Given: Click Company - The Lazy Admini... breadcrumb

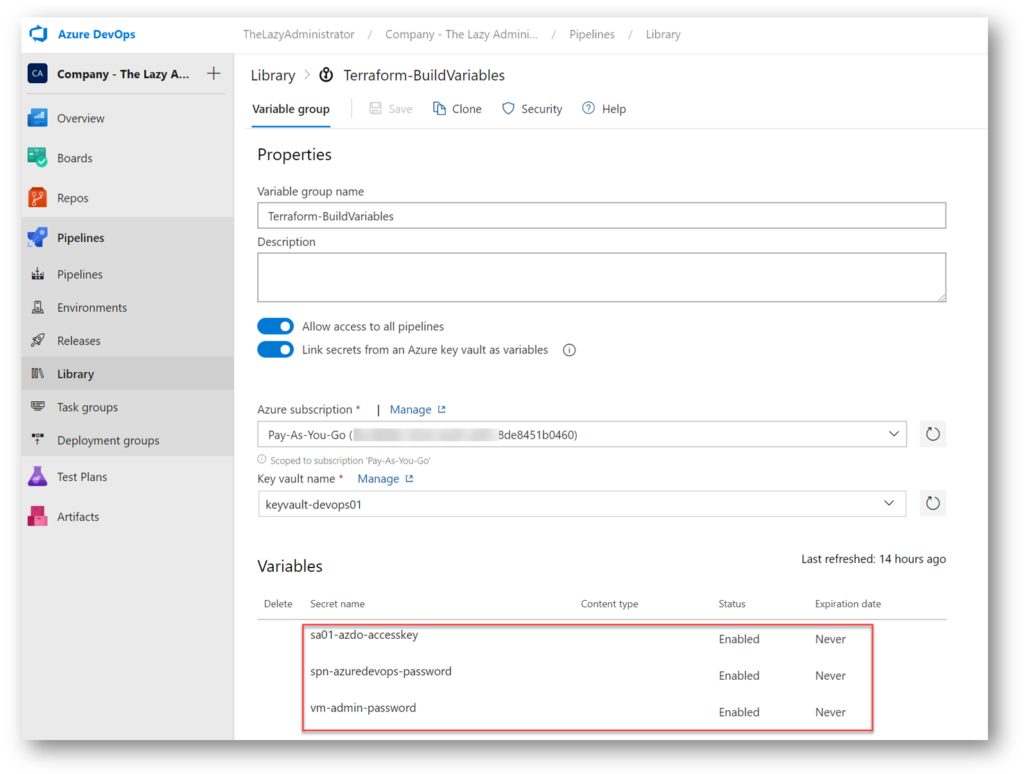Looking at the screenshot, I should (x=461, y=34).
